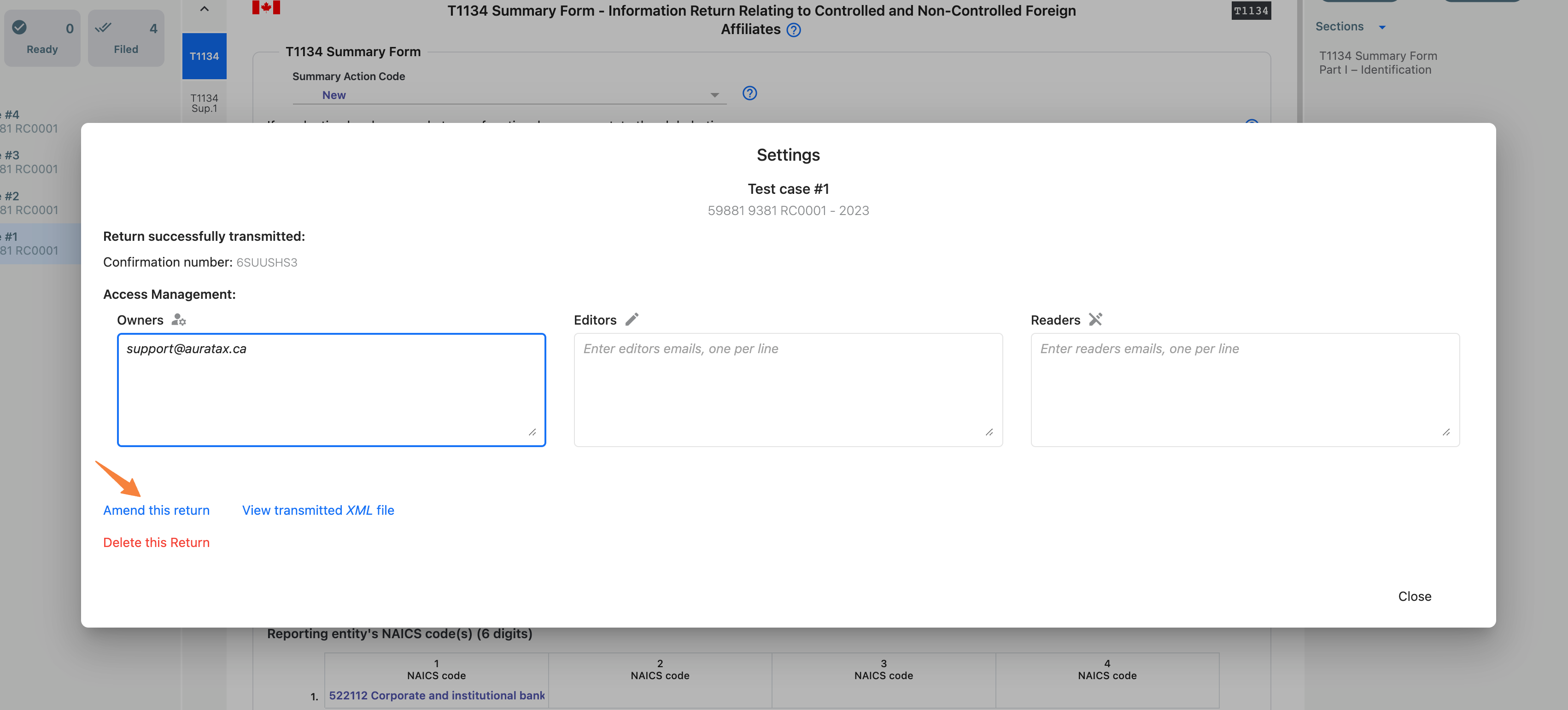Viewport: 1568px width, 710px height.
Task: Open the Summary Action Code dropdown
Action: click(x=714, y=95)
